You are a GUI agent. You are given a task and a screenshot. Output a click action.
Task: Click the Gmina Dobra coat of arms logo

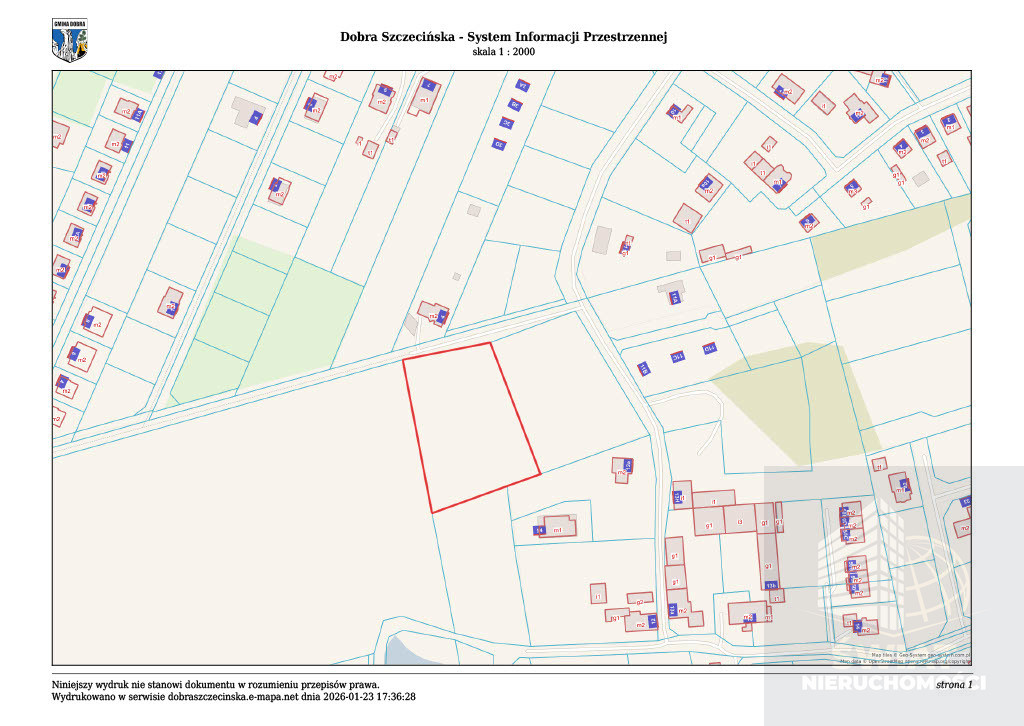pyautogui.click(x=69, y=40)
